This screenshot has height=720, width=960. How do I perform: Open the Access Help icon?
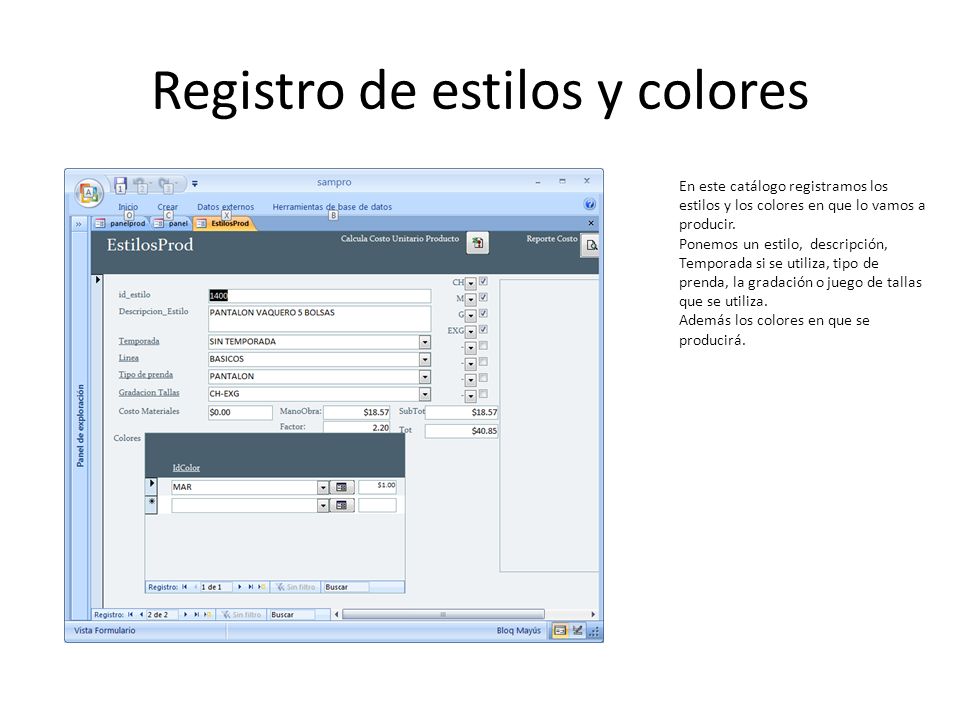[x=590, y=204]
